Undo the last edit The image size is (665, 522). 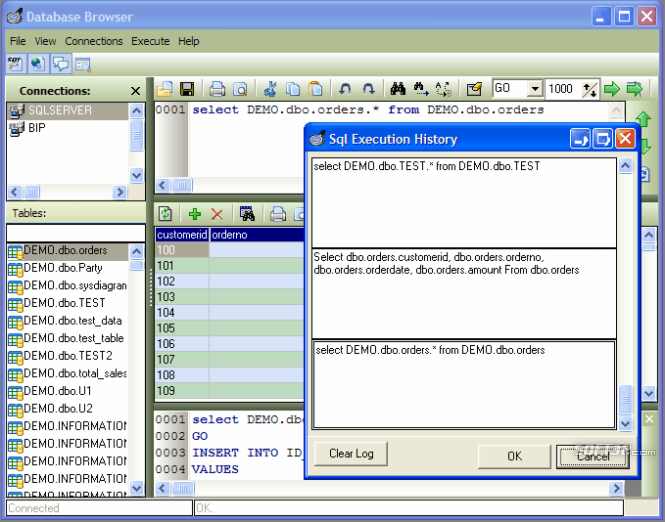point(345,89)
